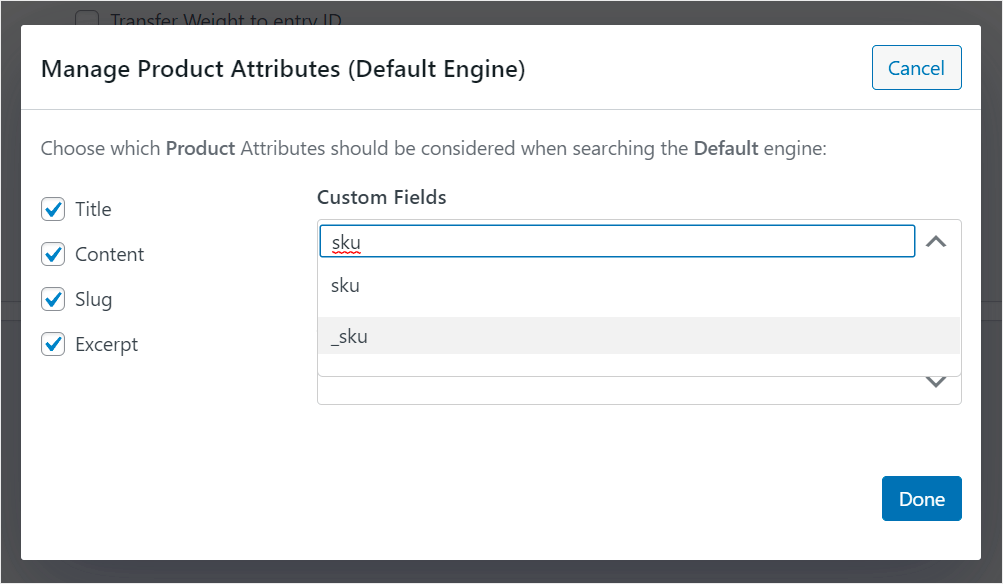Click the Slug label text
The image size is (1003, 584).
93,299
